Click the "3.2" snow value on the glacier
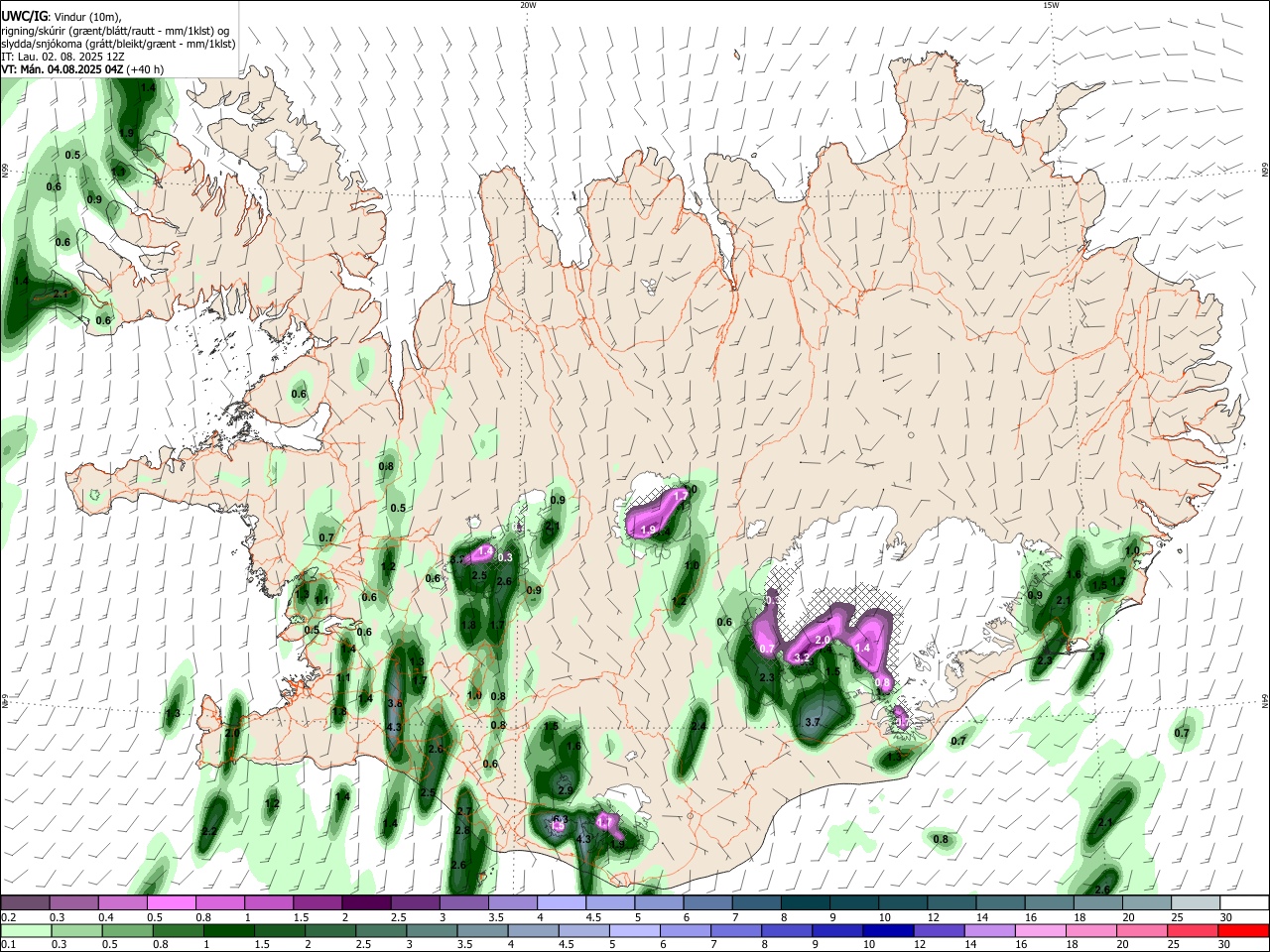 (x=802, y=657)
